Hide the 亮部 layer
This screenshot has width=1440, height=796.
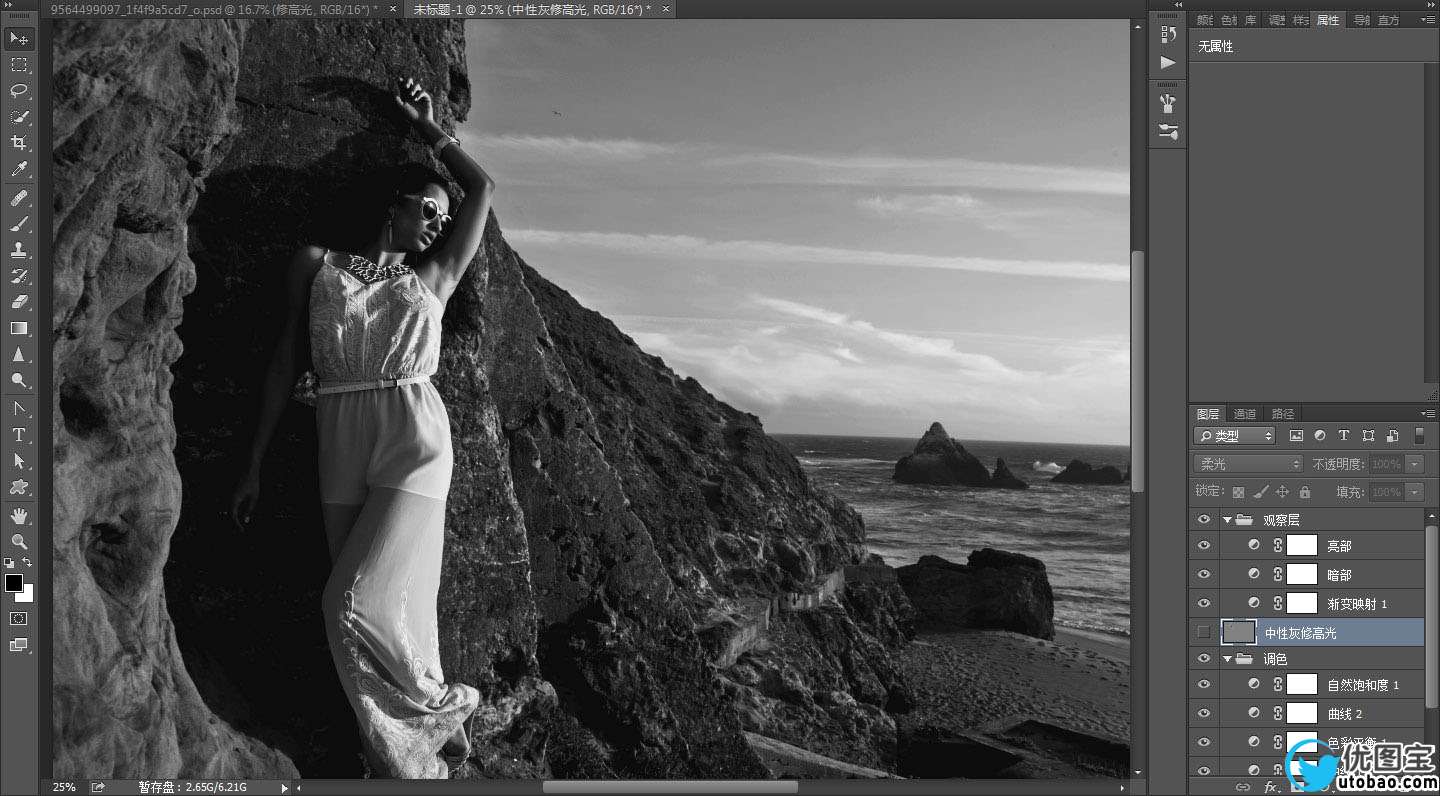click(x=1203, y=546)
